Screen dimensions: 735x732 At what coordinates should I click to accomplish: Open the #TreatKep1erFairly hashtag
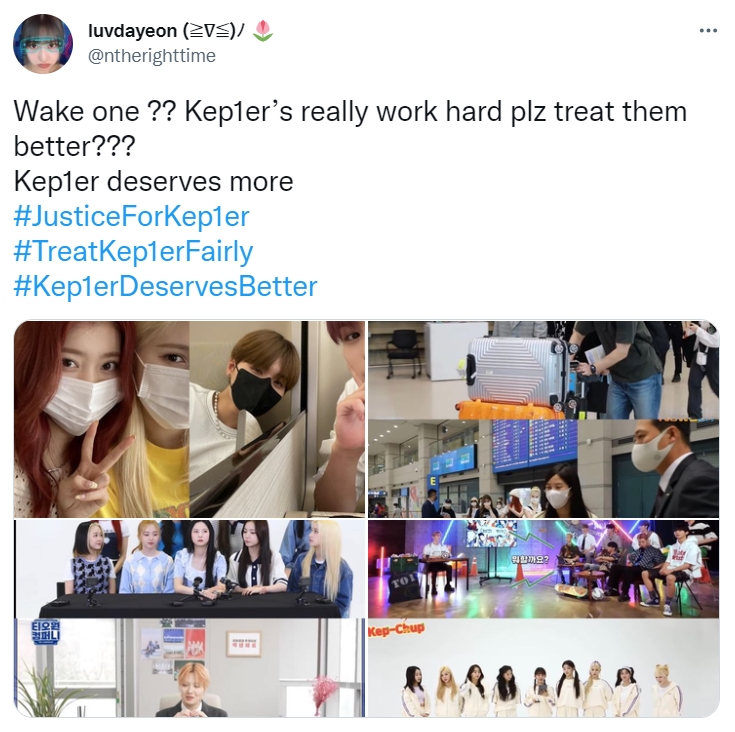tap(133, 252)
